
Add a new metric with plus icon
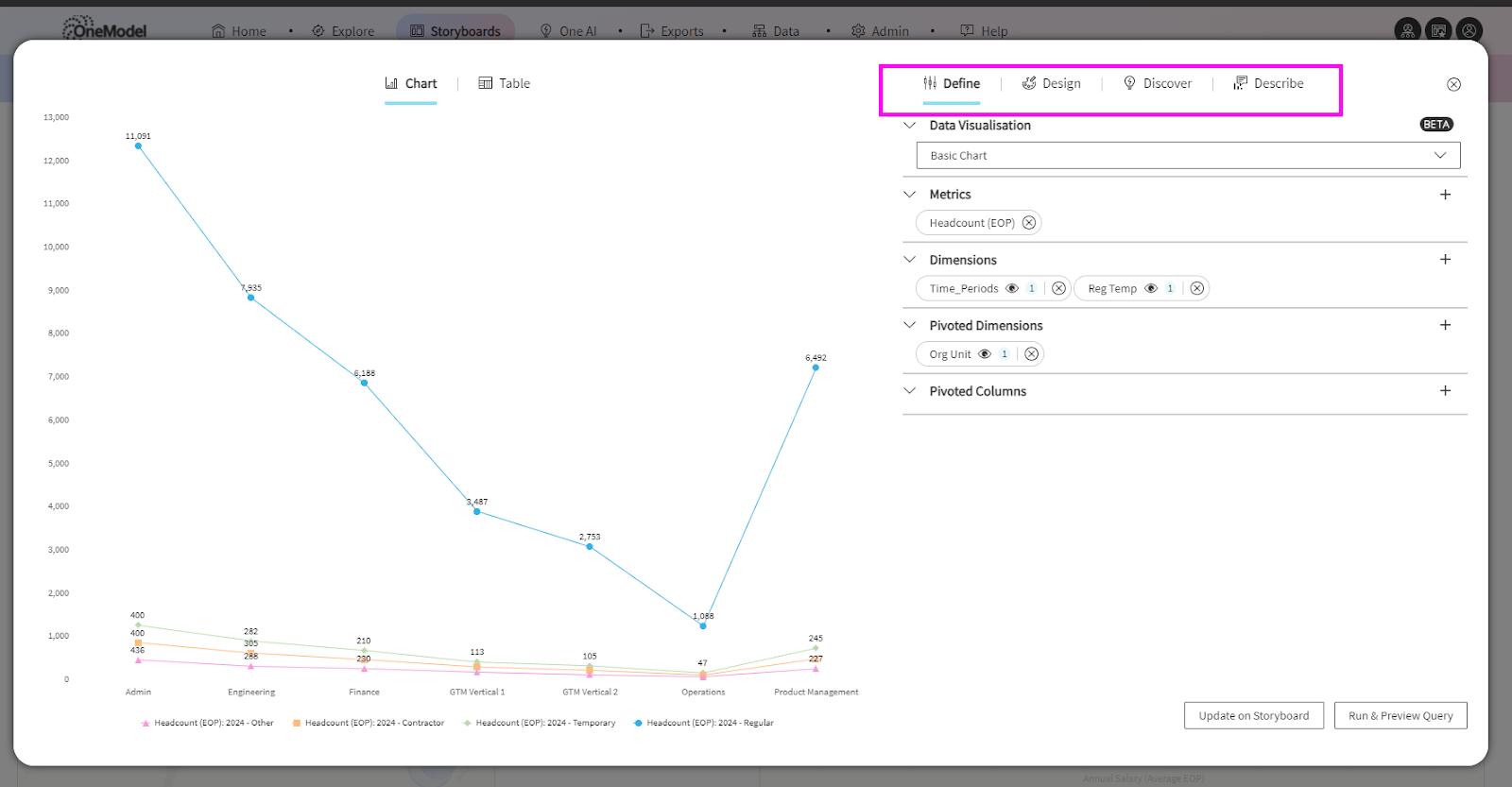[x=1445, y=195]
